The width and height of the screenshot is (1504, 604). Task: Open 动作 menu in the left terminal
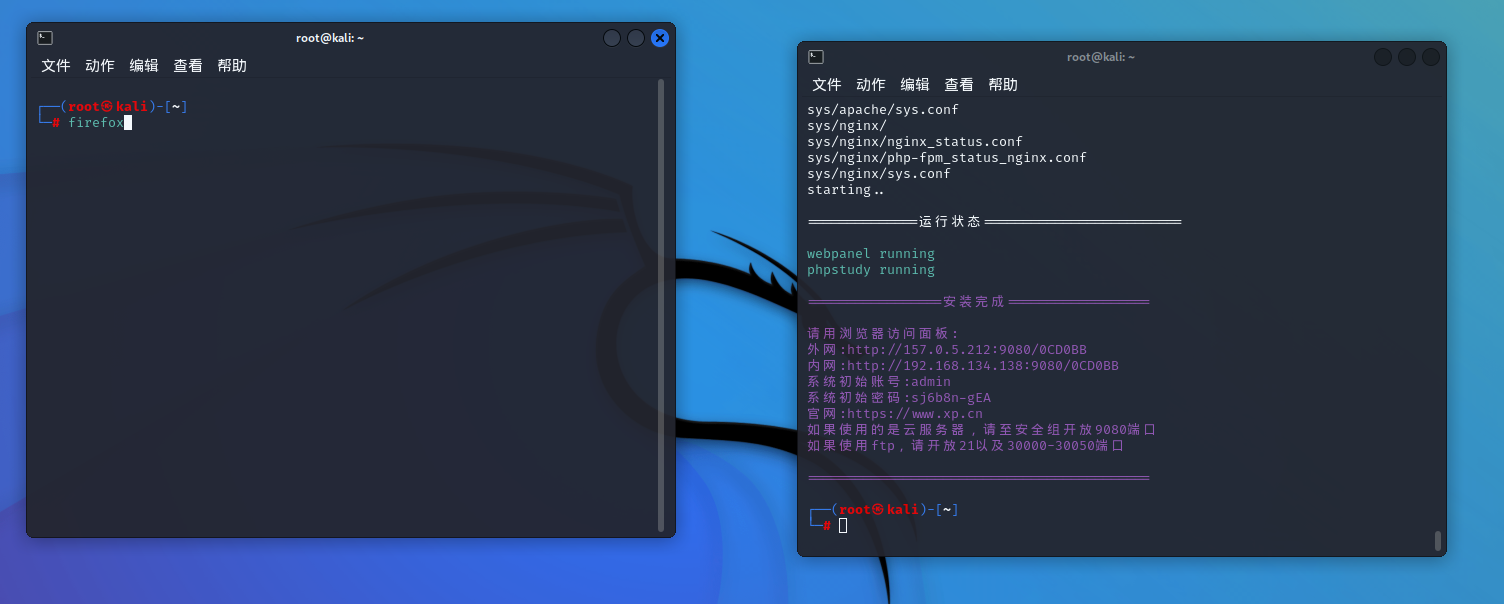point(100,65)
